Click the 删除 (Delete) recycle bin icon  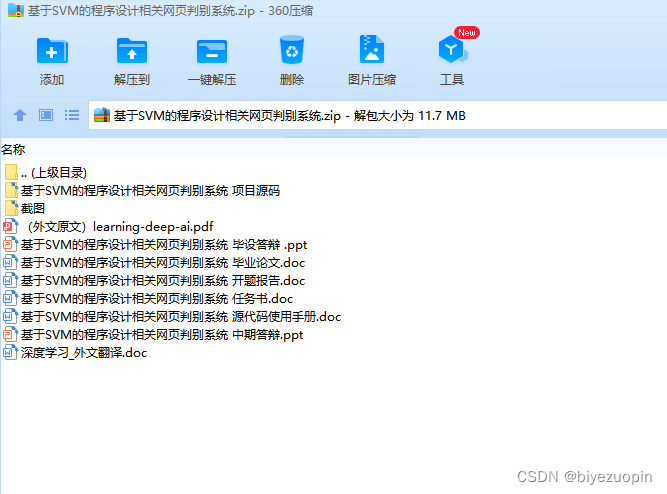click(292, 50)
